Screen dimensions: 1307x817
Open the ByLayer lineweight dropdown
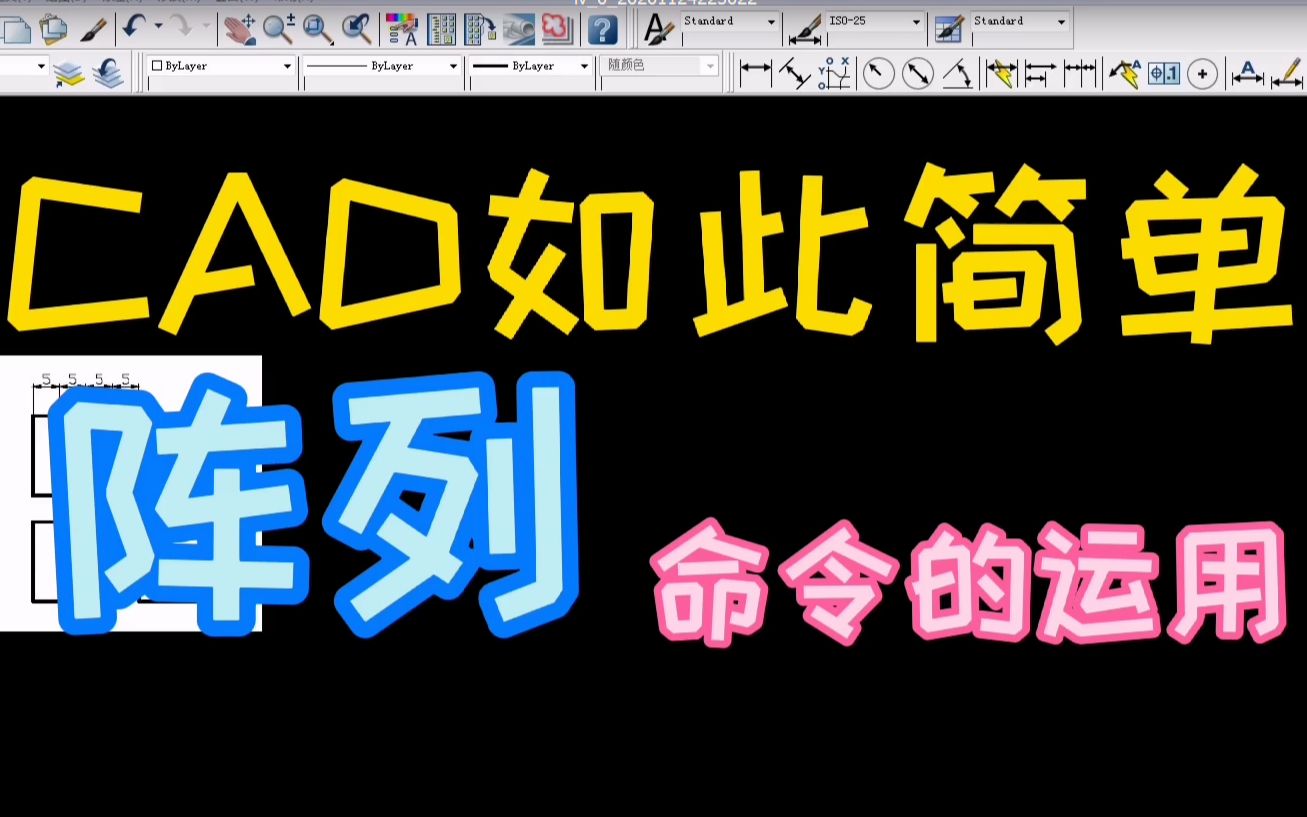coord(531,66)
